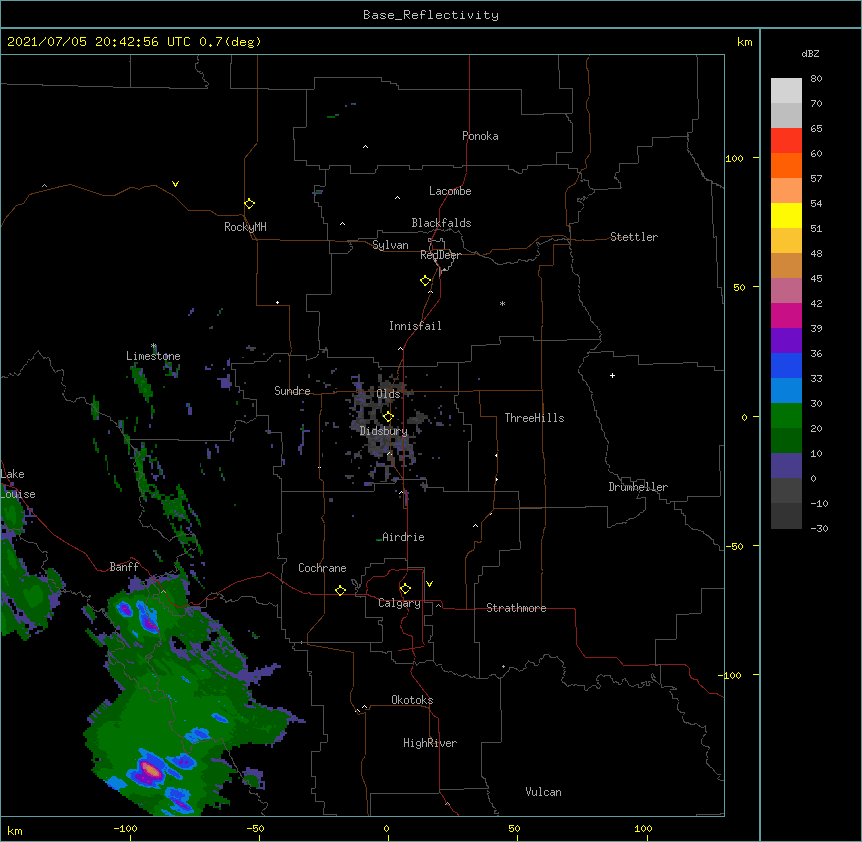Click the white asterisk above the Limestone label
This screenshot has height=842, width=862.
pos(154,346)
